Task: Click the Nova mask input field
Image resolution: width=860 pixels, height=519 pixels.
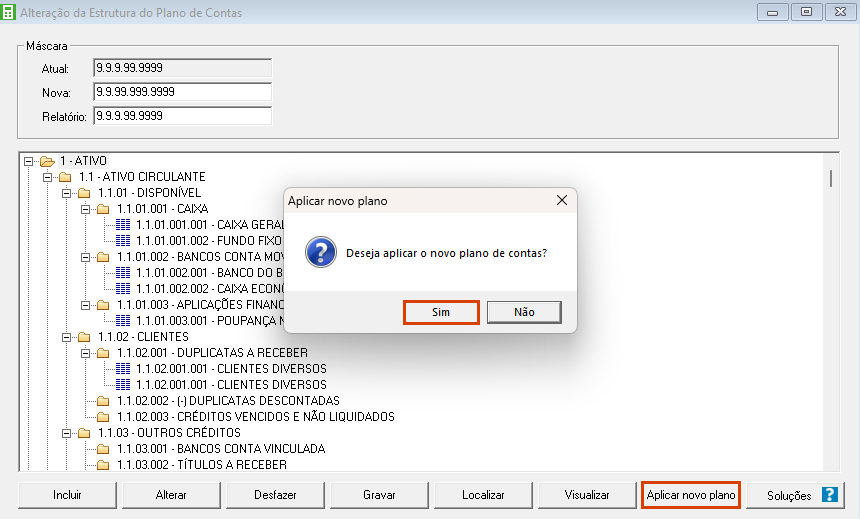Action: tap(182, 92)
